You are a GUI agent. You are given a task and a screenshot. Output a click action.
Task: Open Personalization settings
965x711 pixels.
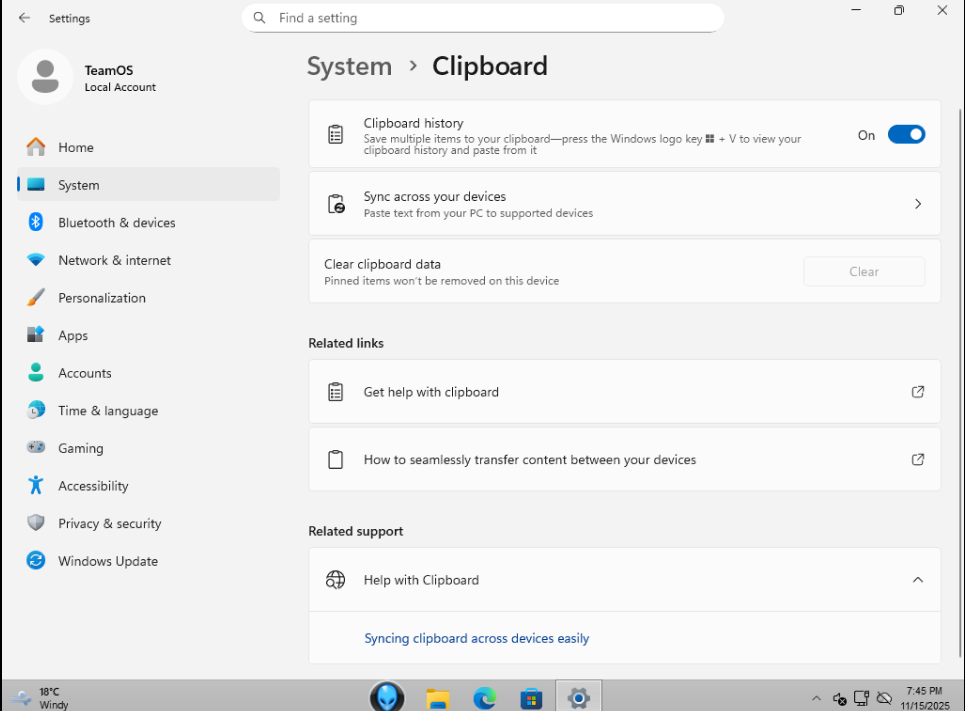(148, 297)
